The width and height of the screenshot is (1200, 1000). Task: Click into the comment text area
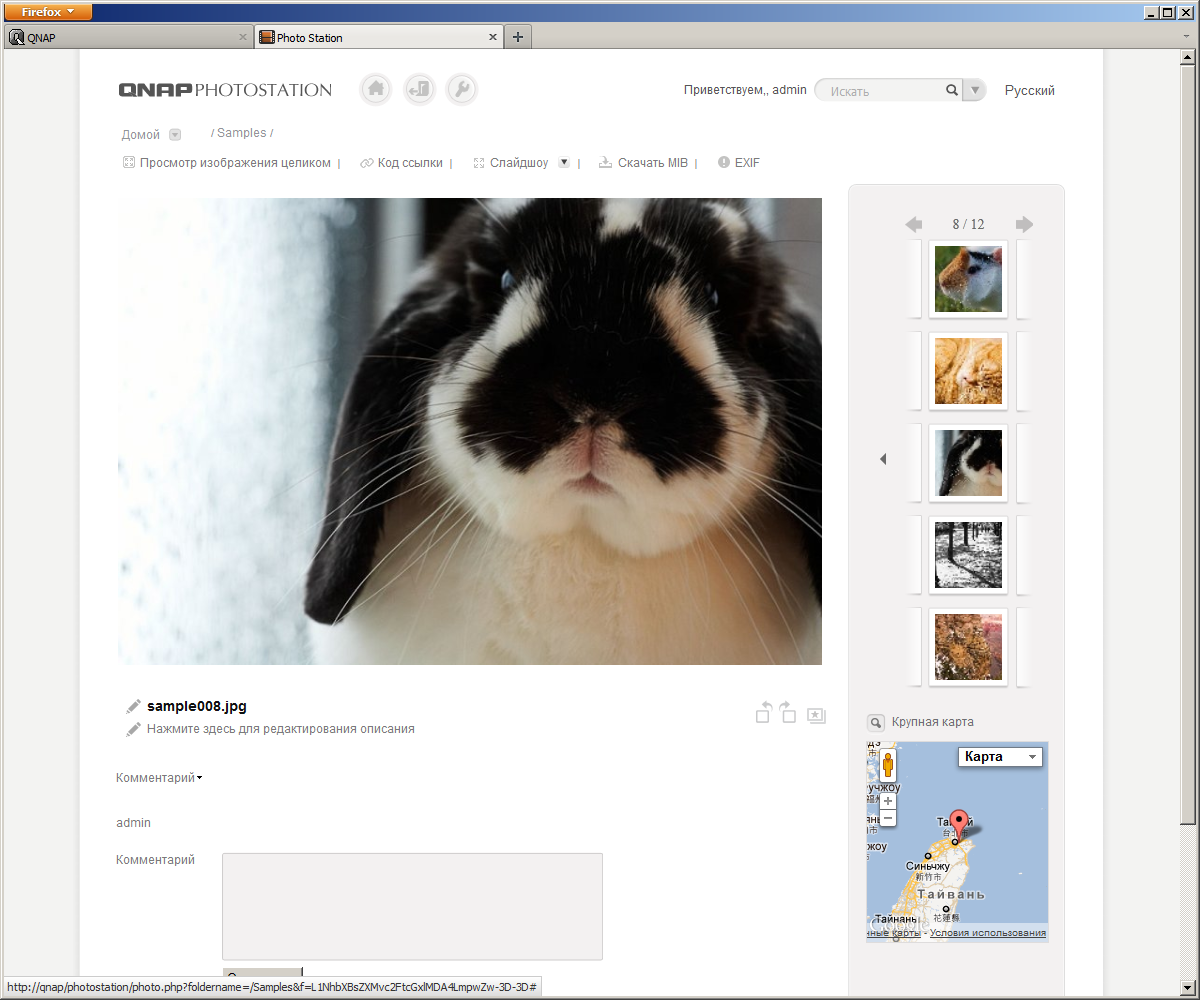tap(412, 906)
